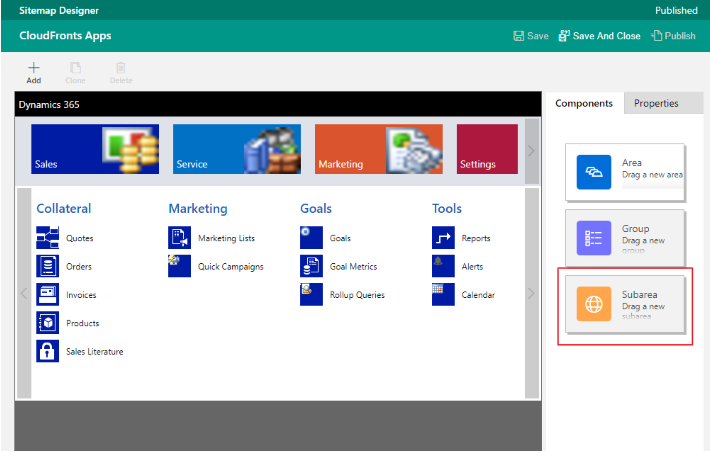This screenshot has height=459, width=710.
Task: Click the right chevron beside Tools group
Action: [532, 293]
